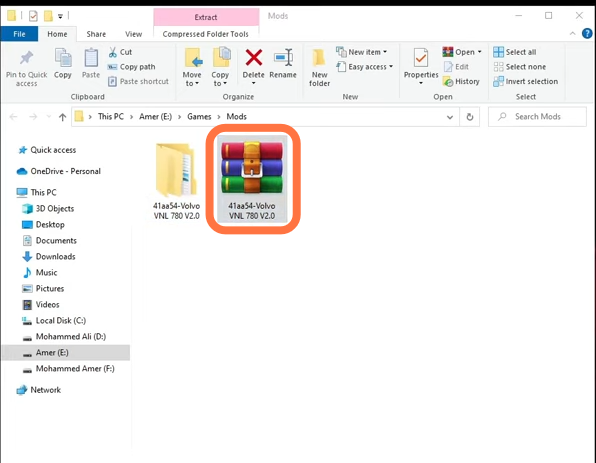Open OneDrive - Personal in sidebar
This screenshot has height=463, width=596.
(x=59, y=171)
